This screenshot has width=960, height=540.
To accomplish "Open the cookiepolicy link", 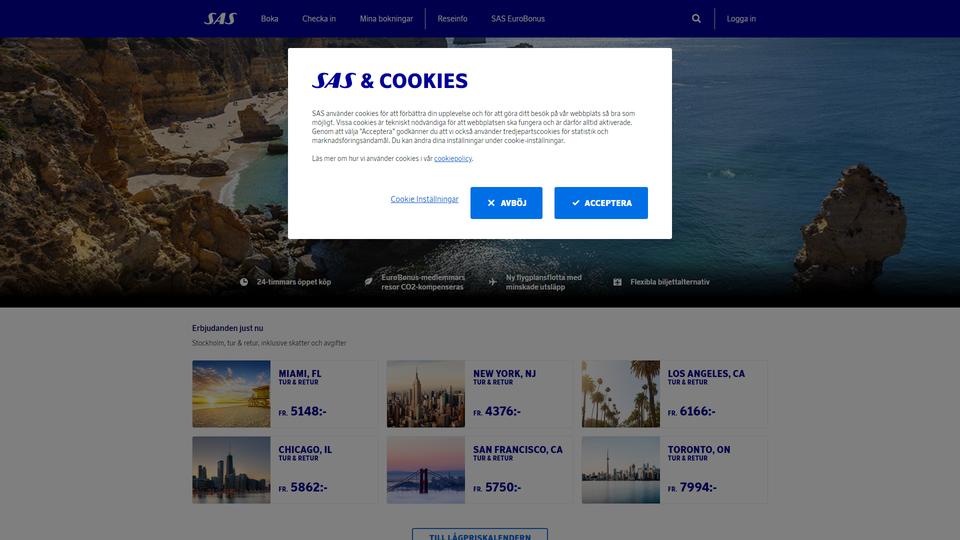I will pyautogui.click(x=453, y=159).
